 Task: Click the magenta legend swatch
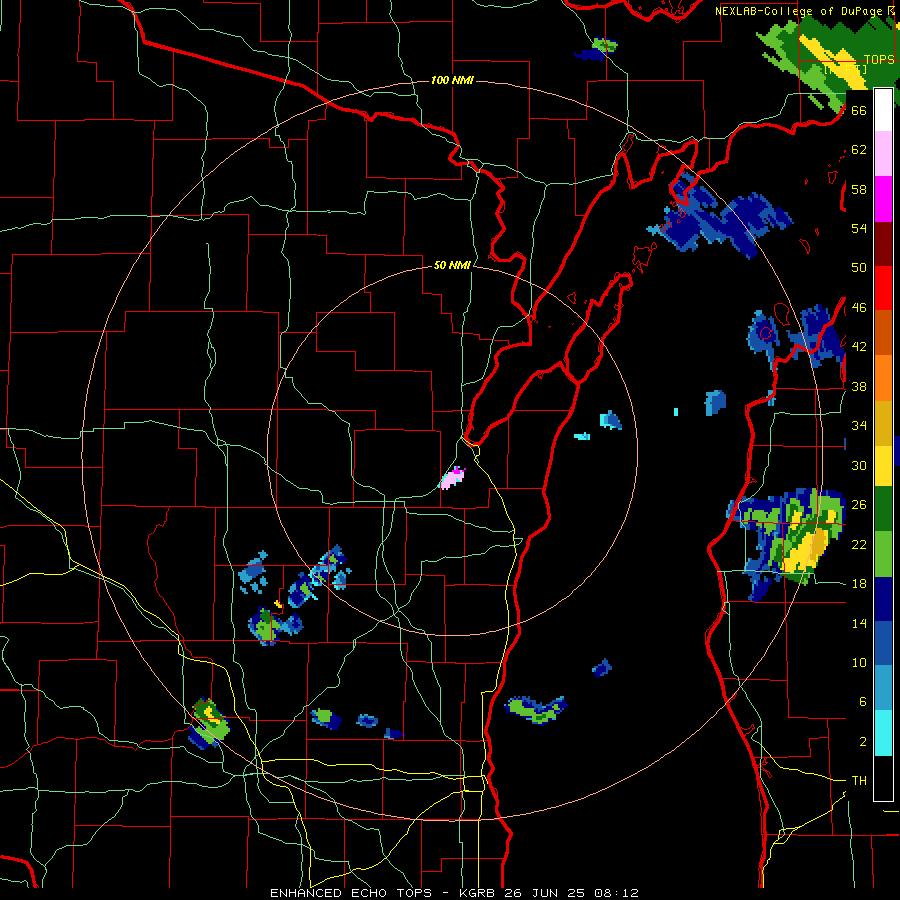883,199
